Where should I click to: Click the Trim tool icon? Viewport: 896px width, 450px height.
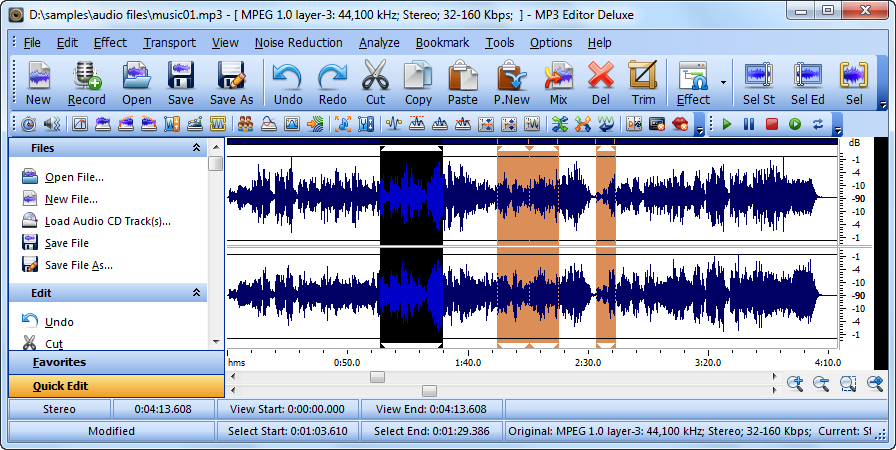[x=643, y=76]
